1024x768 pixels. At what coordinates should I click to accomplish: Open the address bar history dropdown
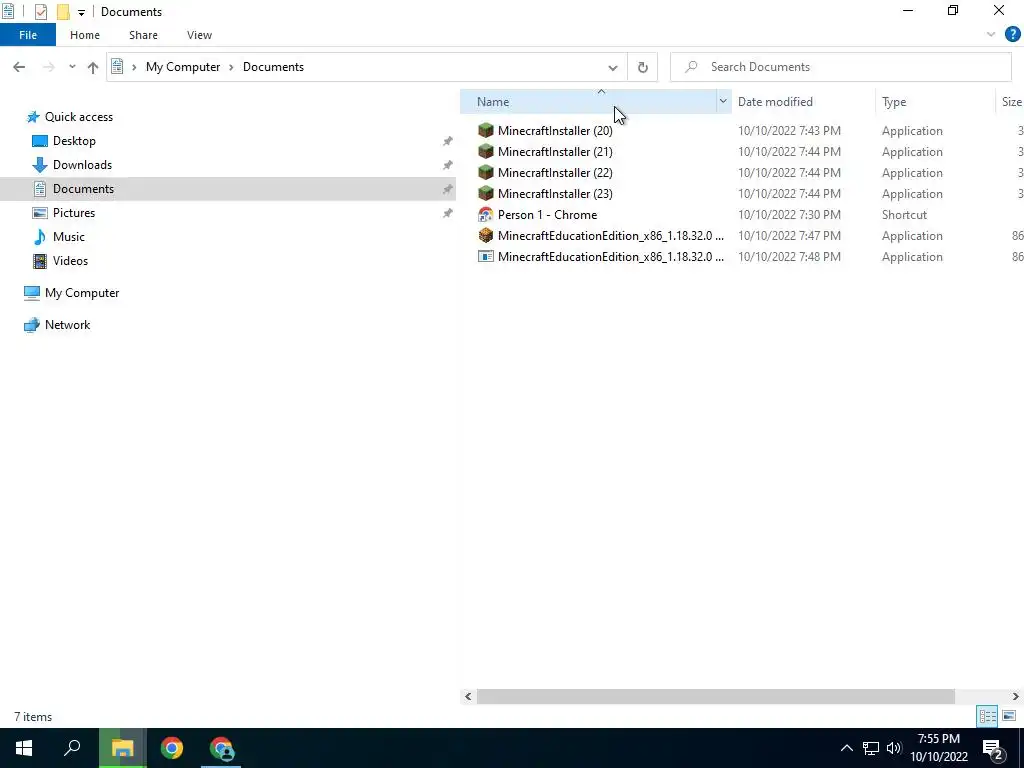pos(613,67)
